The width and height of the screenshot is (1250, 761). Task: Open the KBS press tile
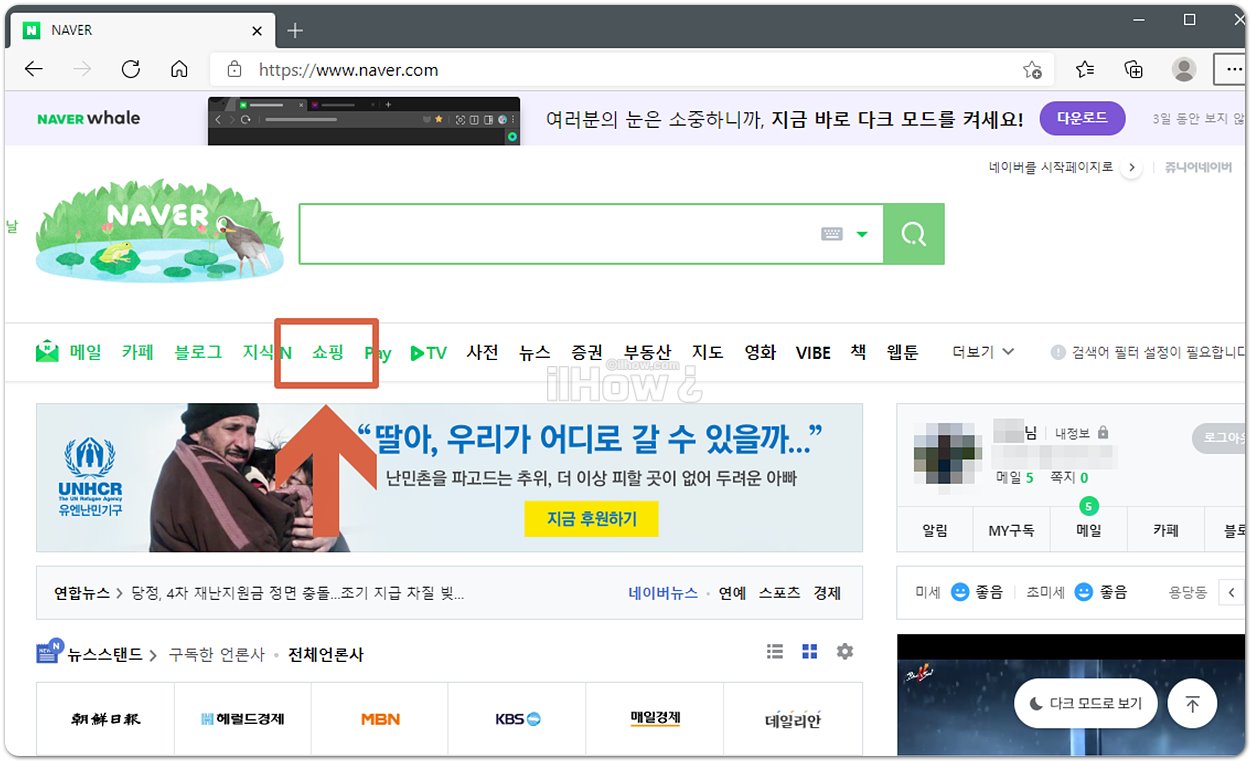517,719
